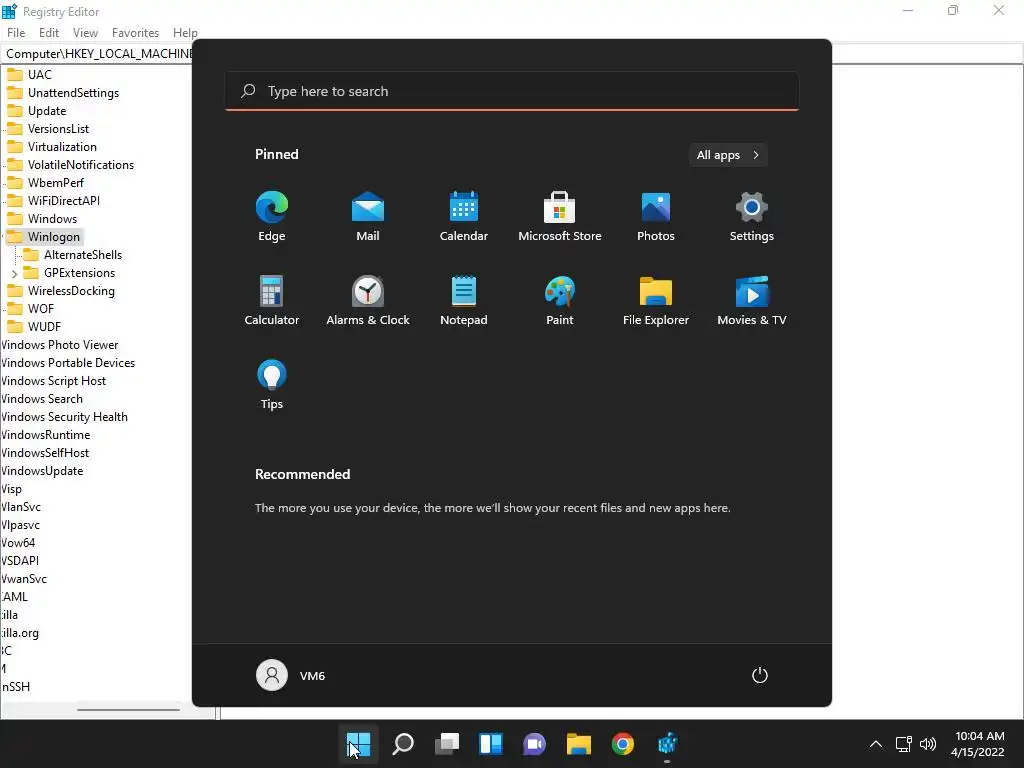The width and height of the screenshot is (1024, 768).
Task: Open Registry Editor File menu
Action: (16, 33)
